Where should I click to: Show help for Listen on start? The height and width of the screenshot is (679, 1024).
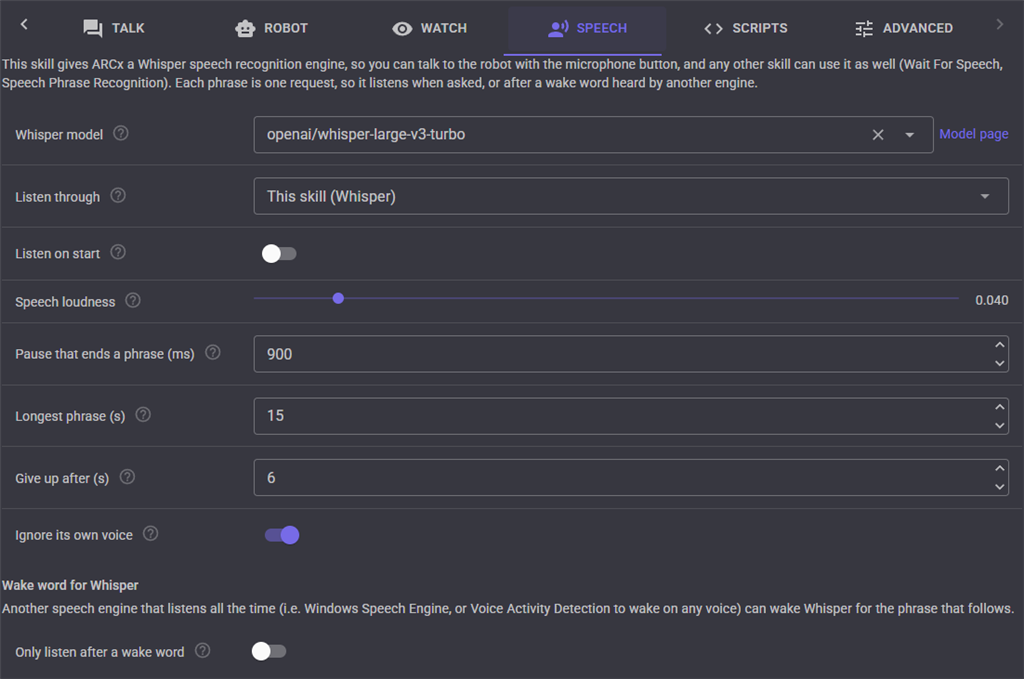118,252
